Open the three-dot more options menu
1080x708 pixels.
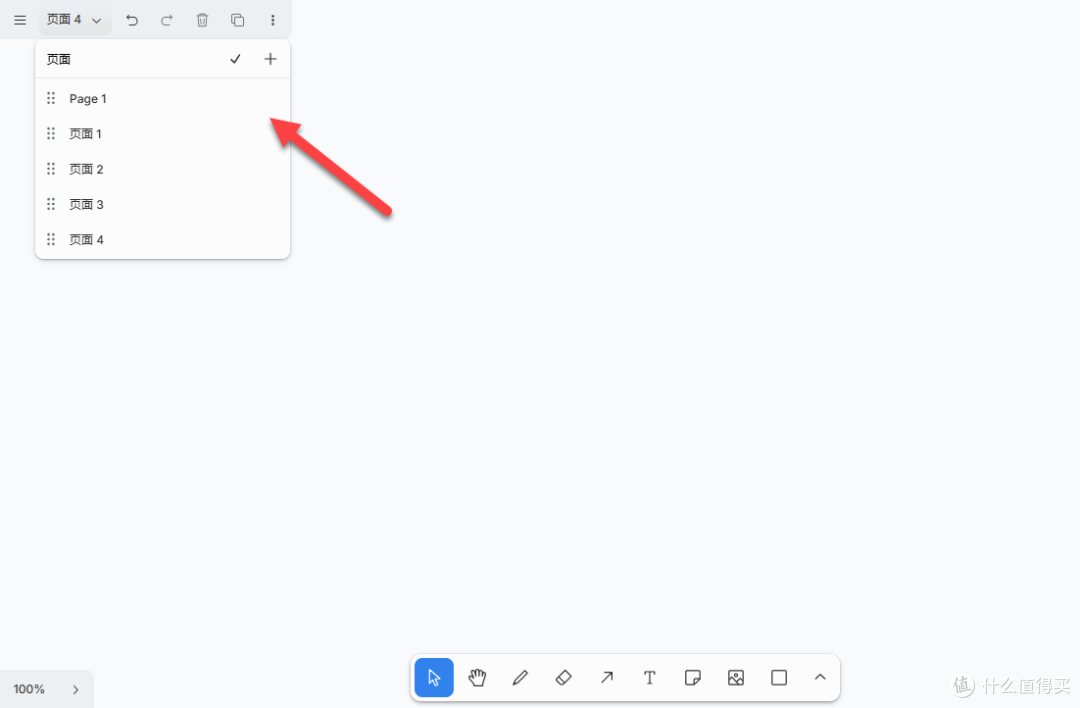pos(273,20)
